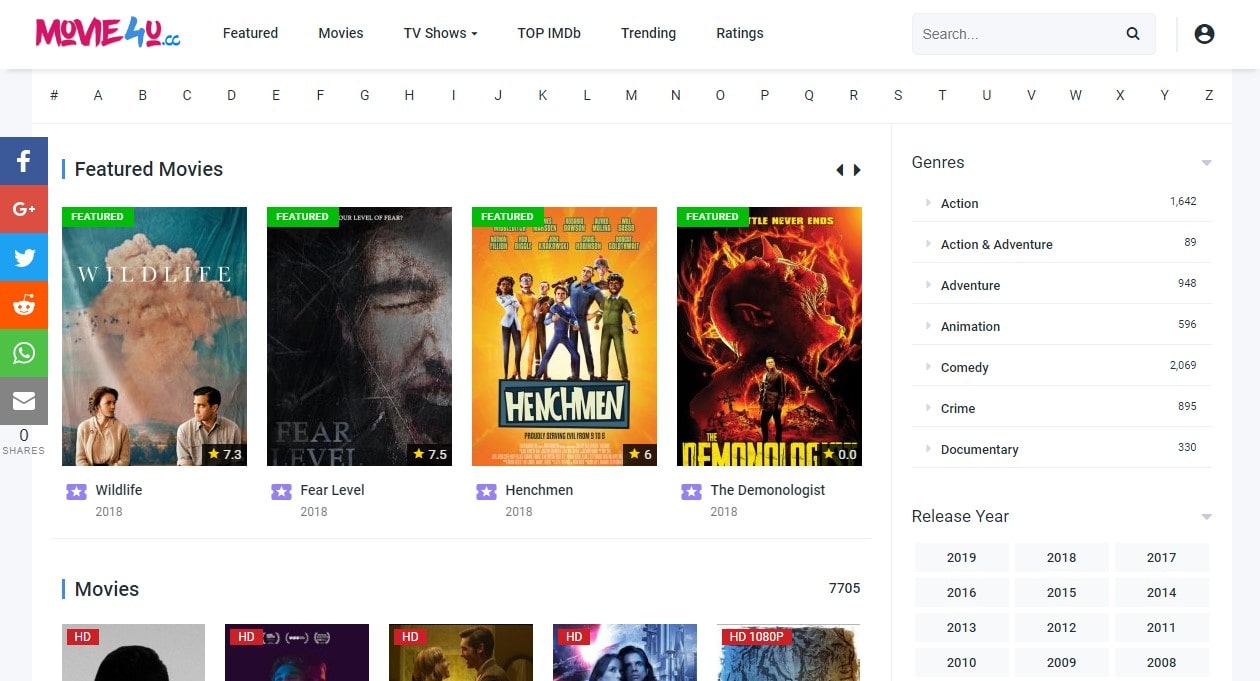The image size is (1260, 681).
Task: Open the TOP IMDb page
Action: click(x=549, y=33)
